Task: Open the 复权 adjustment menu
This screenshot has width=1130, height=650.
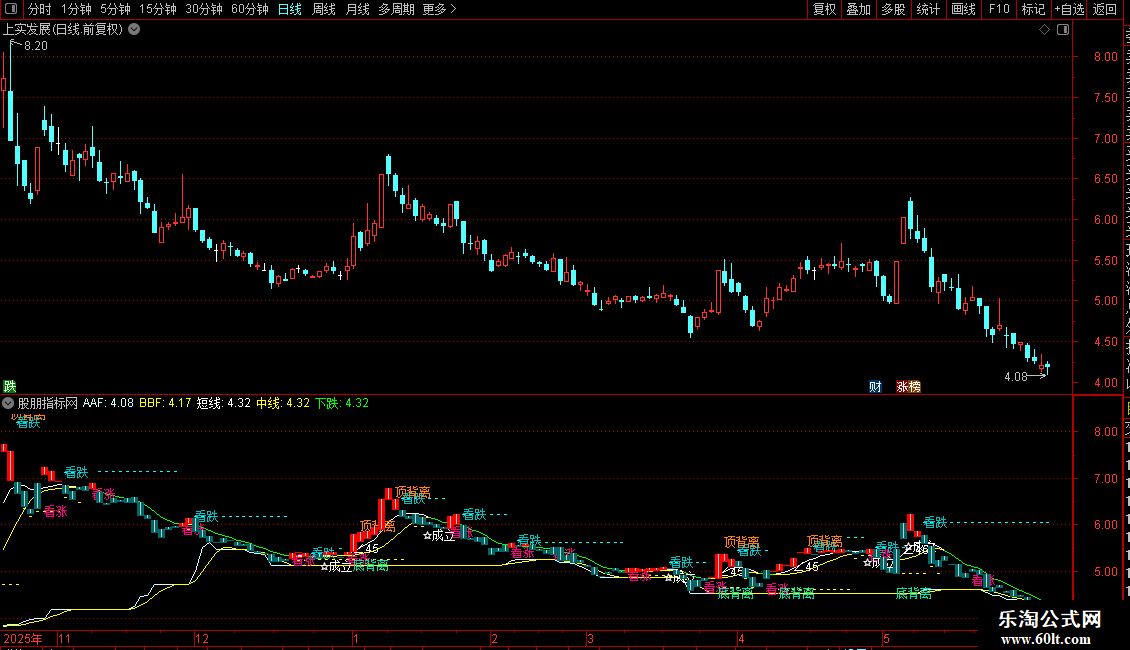Action: tap(824, 9)
